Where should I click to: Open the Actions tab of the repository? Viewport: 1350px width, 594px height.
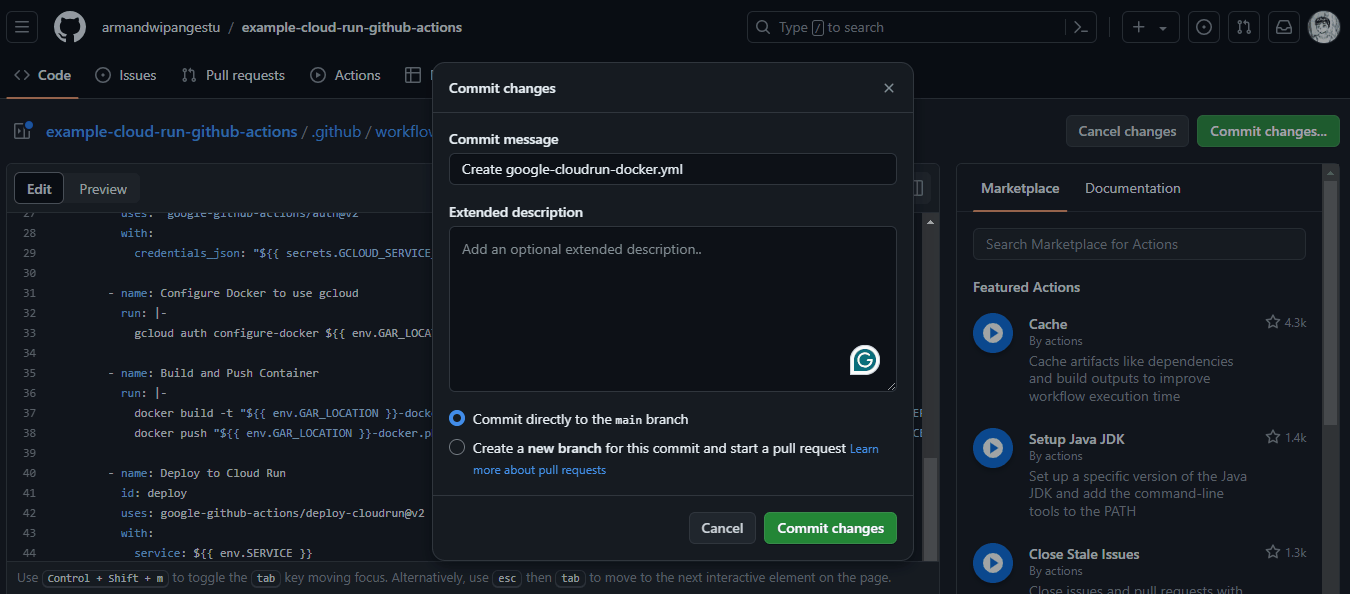click(x=345, y=74)
